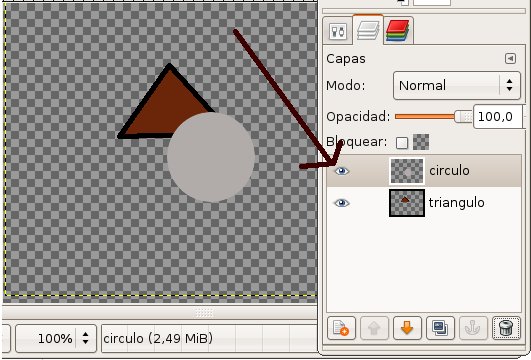531x360 pixels.
Task: Hide the triangulo layer
Action: (x=341, y=203)
